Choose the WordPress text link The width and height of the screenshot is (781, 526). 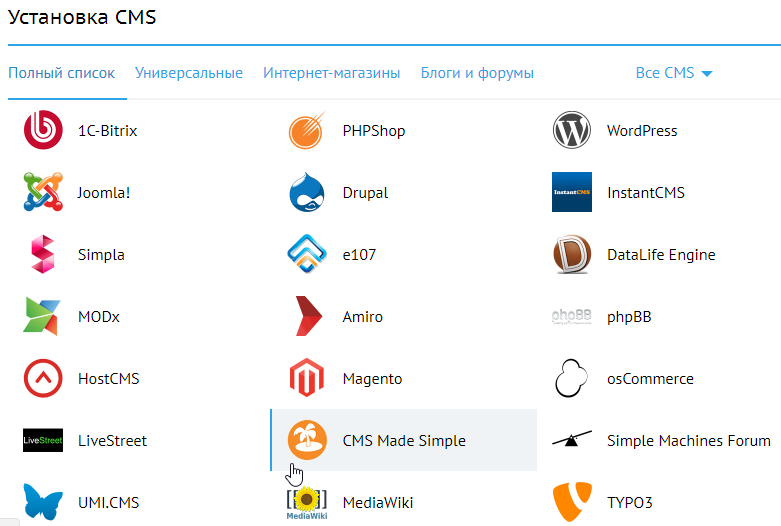point(642,131)
